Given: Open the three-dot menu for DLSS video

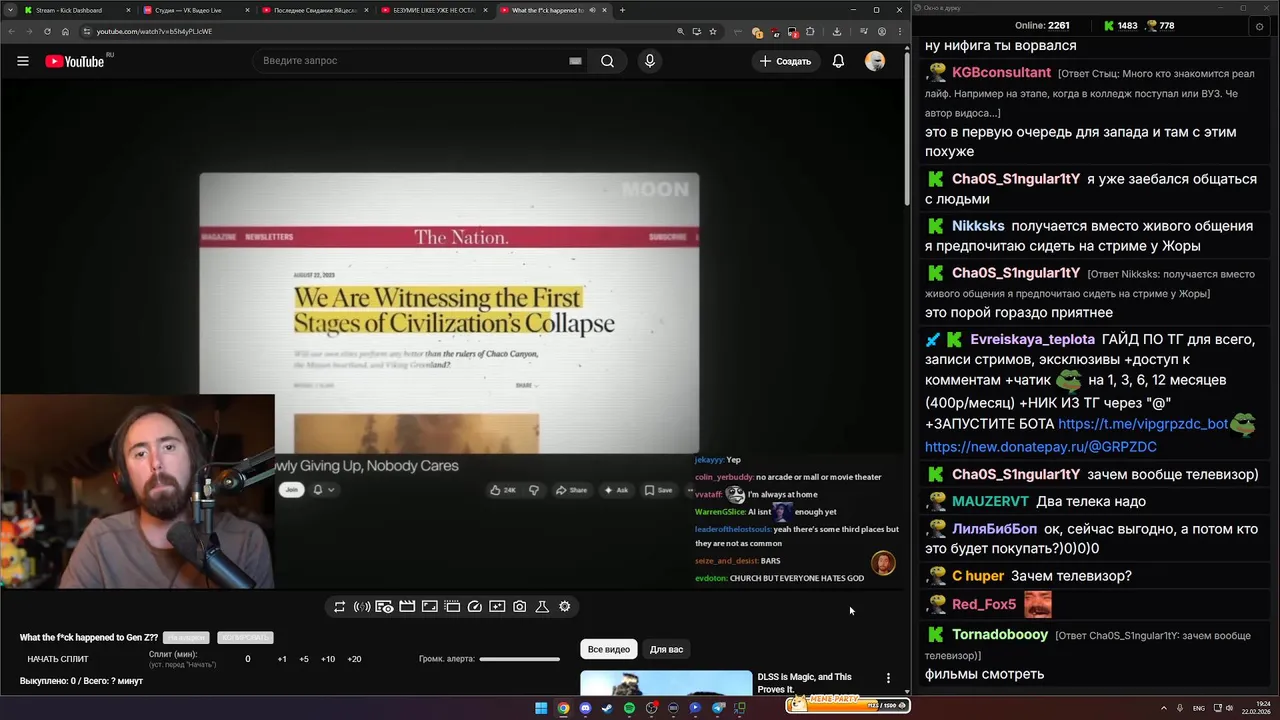Looking at the screenshot, I should point(888,678).
